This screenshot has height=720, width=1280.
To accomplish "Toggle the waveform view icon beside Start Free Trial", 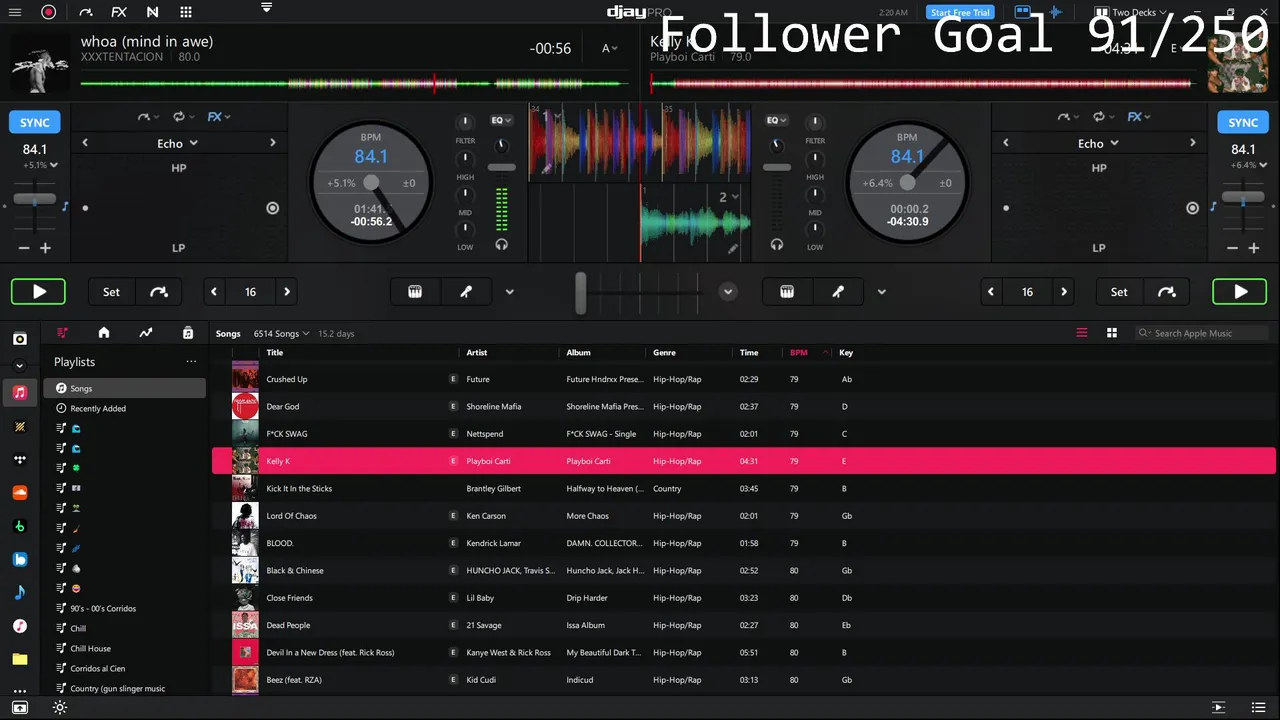I will (x=1053, y=12).
